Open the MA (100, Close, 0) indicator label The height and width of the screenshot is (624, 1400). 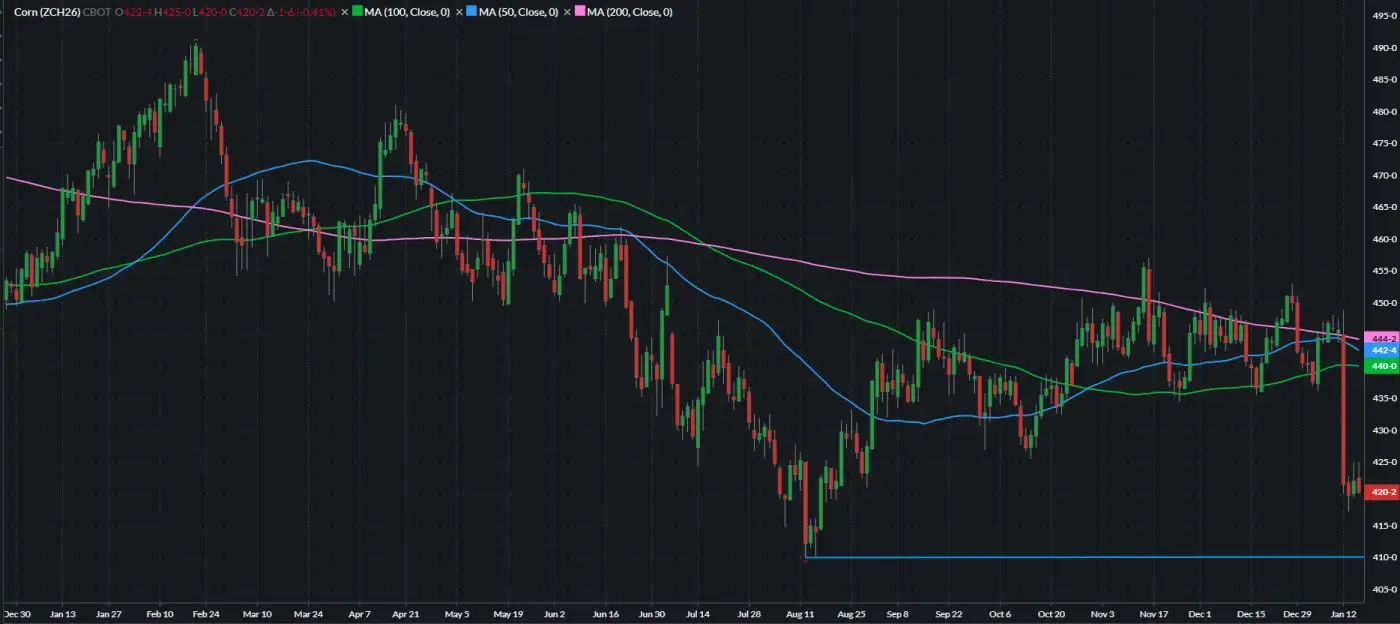407,12
